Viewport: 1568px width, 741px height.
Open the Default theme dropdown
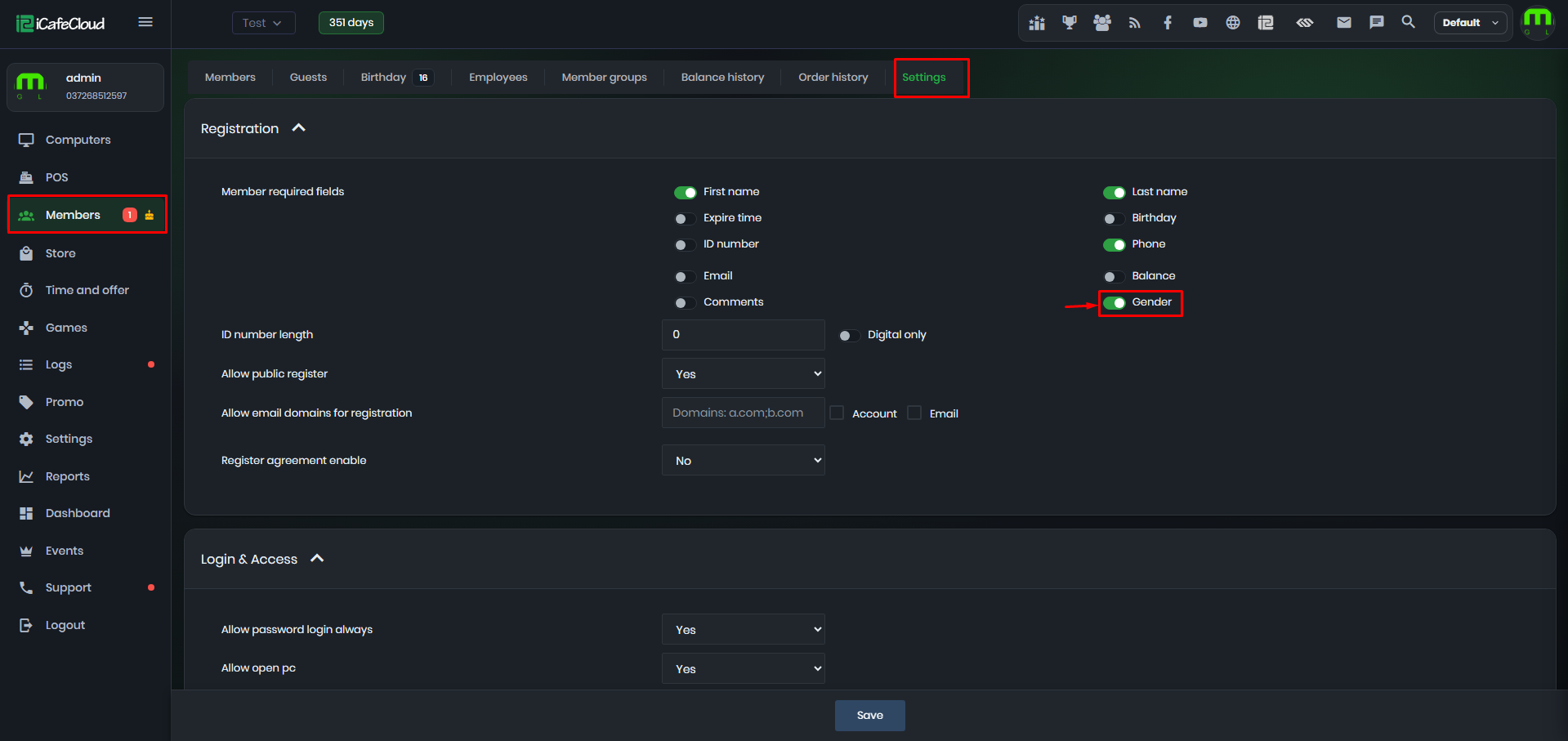[1470, 23]
